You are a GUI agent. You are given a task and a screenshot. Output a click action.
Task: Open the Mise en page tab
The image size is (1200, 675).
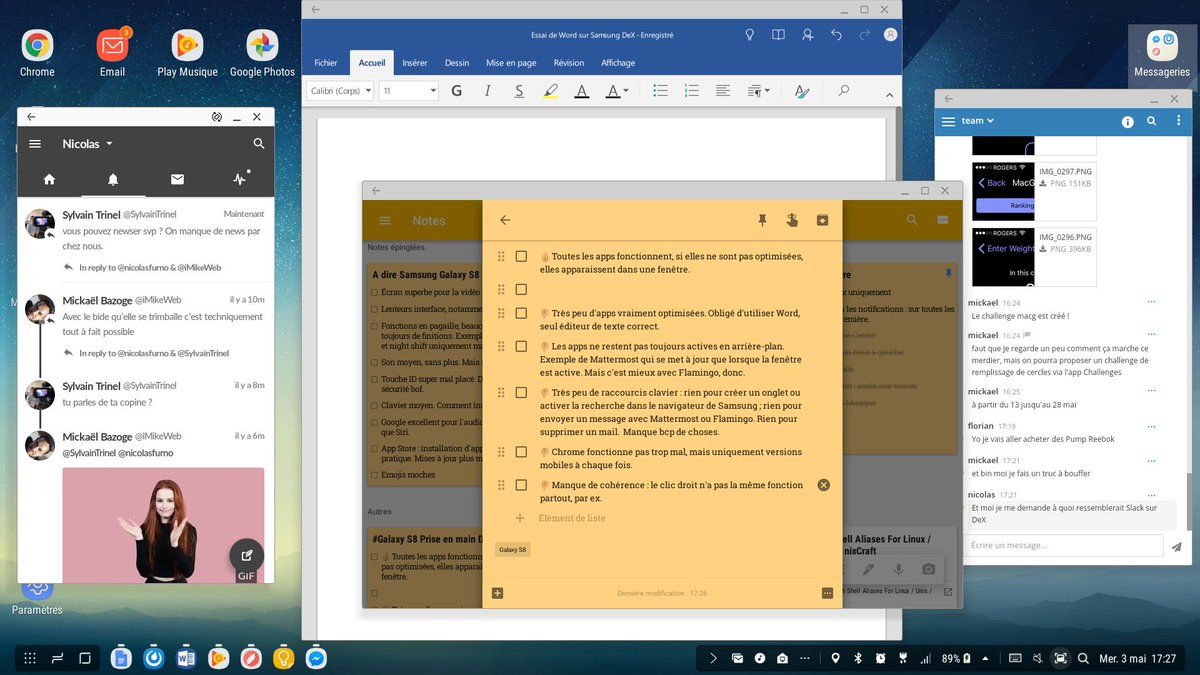point(511,63)
